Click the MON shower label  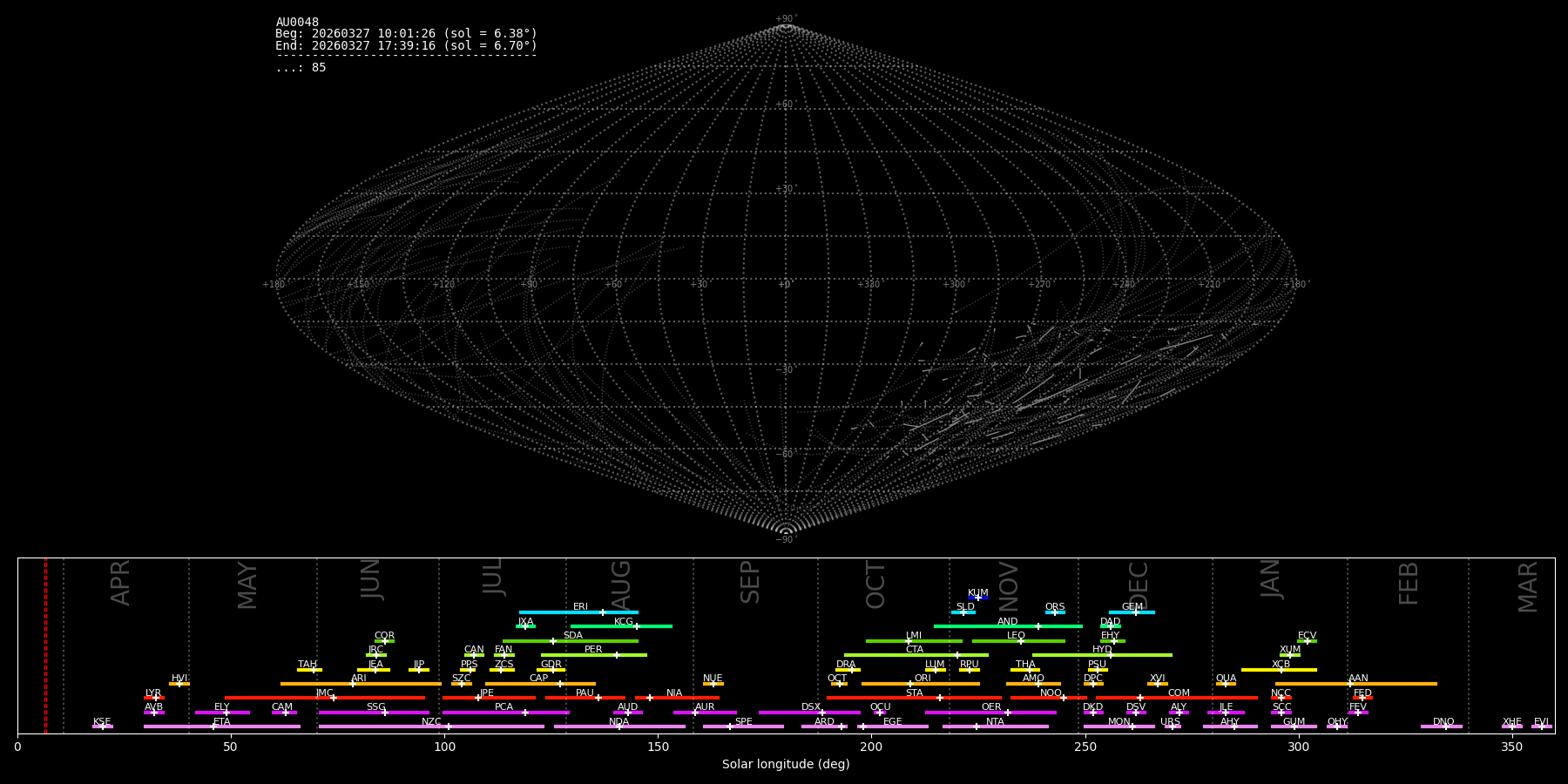pyautogui.click(x=1119, y=722)
